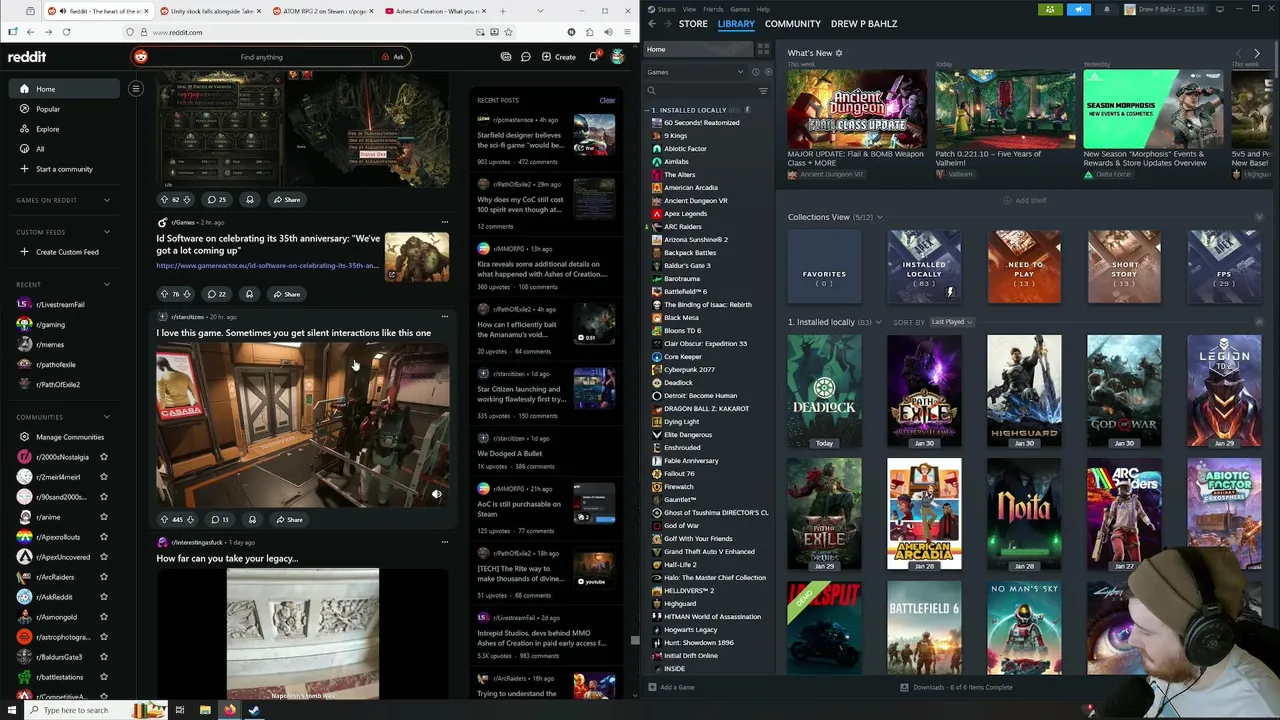The image size is (1280, 720).
Task: Open Sort By Last Played dropdown
Action: pyautogui.click(x=952, y=322)
